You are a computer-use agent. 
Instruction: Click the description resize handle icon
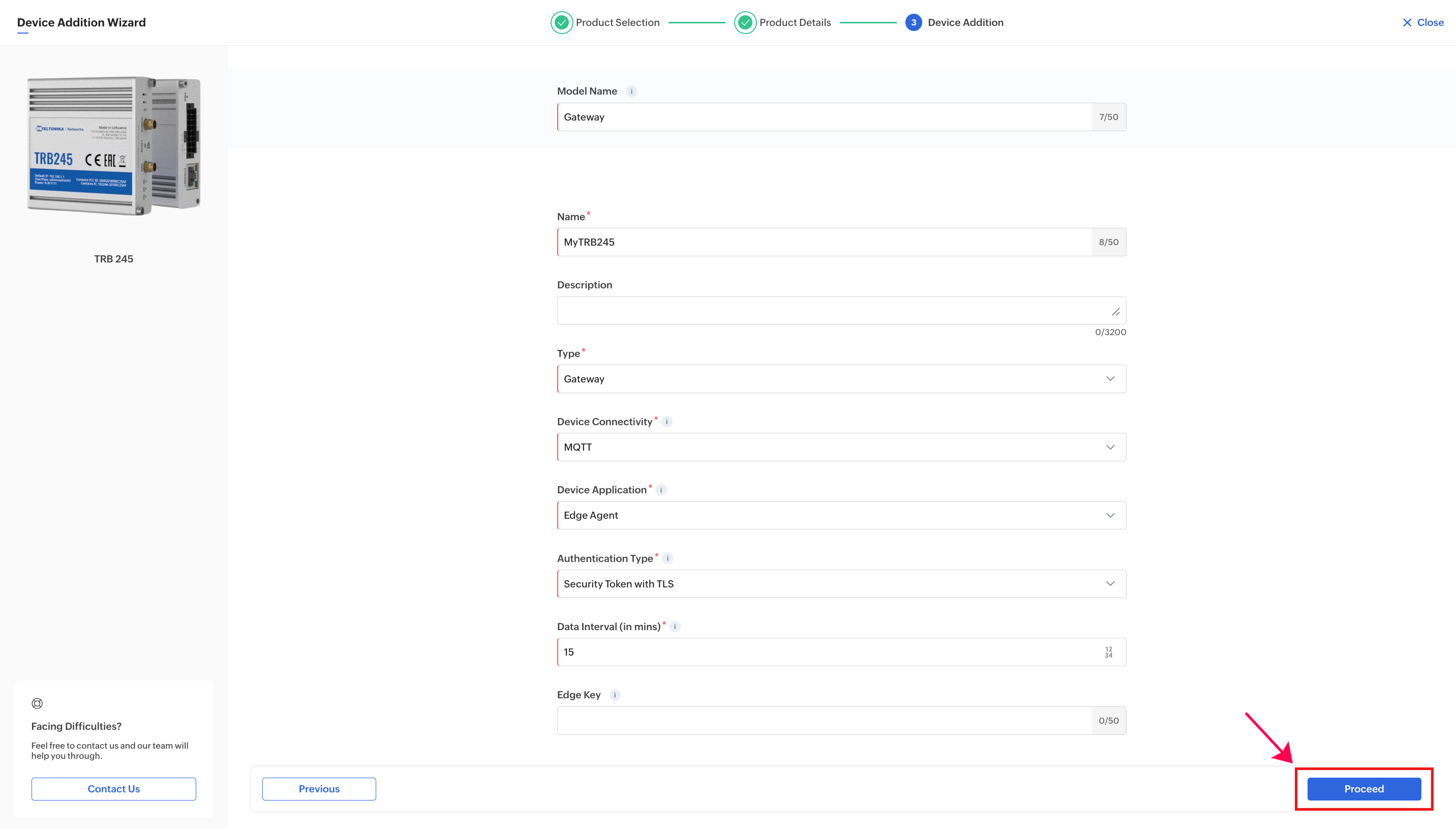pos(1115,312)
